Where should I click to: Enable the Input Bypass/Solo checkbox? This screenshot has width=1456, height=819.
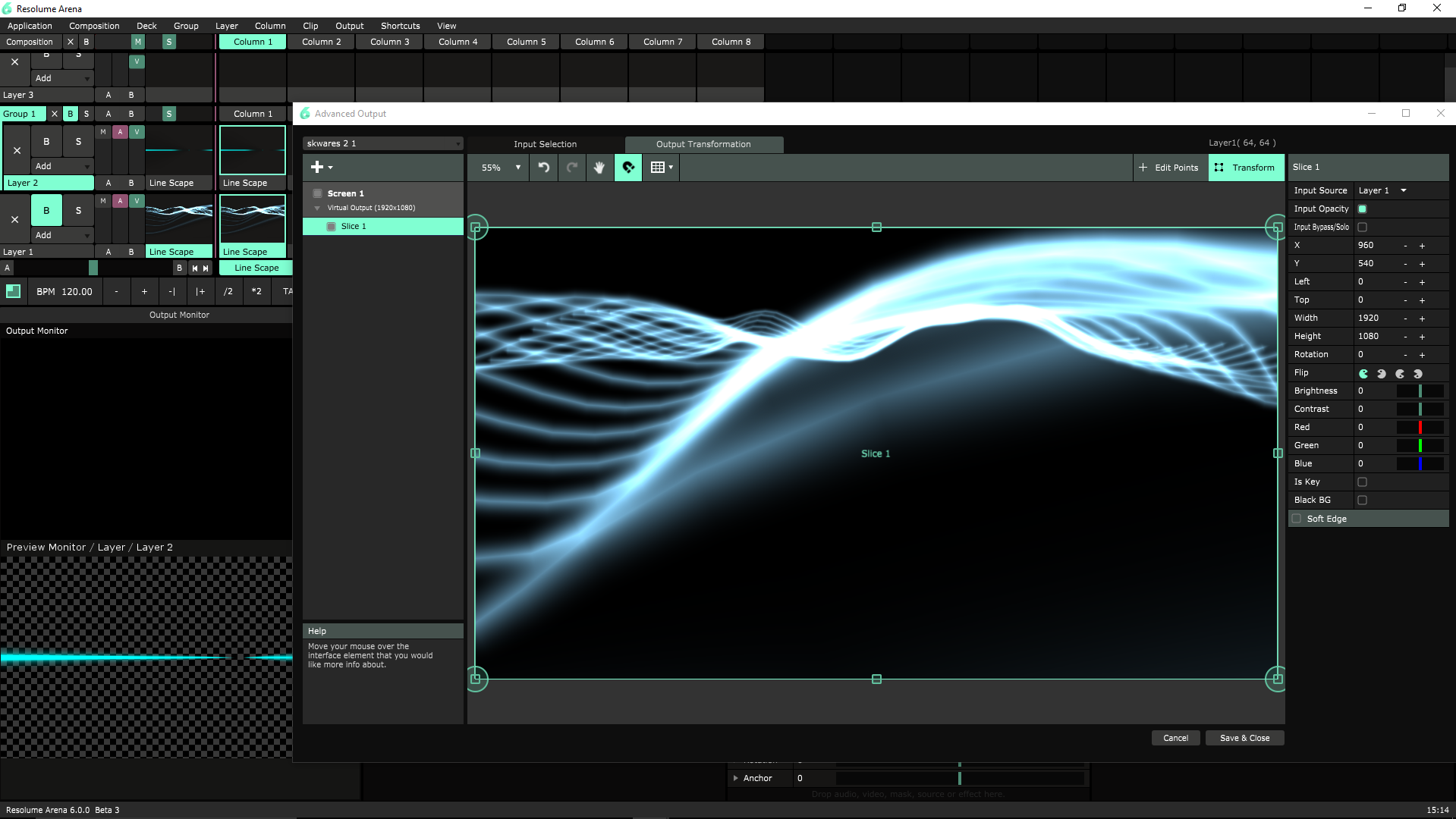1362,227
